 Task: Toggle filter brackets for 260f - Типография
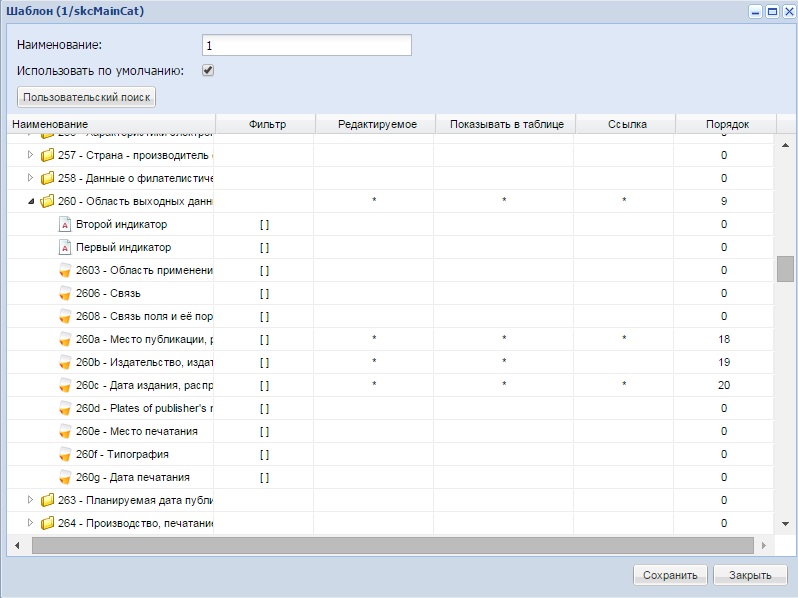coord(264,454)
